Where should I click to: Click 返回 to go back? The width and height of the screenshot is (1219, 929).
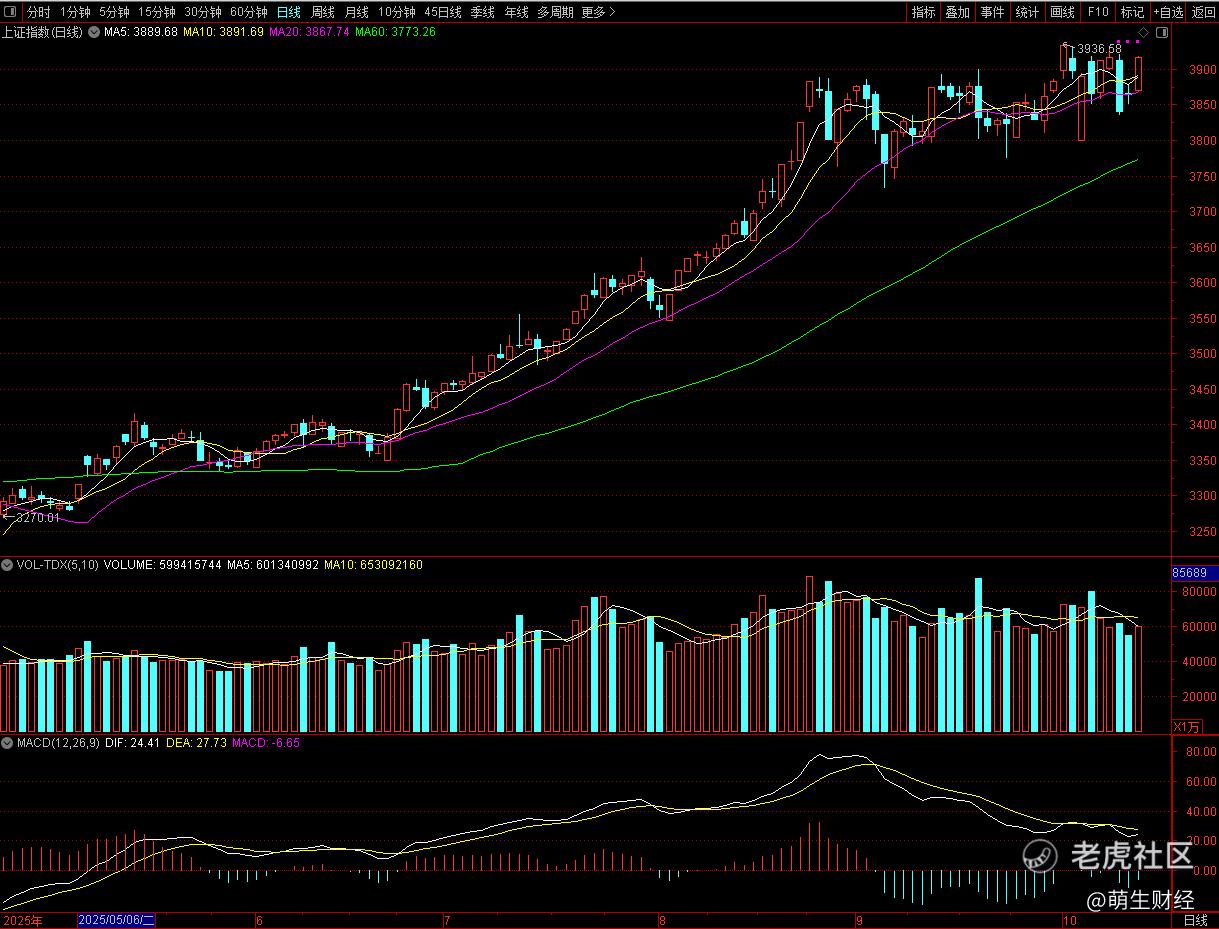[x=1203, y=12]
